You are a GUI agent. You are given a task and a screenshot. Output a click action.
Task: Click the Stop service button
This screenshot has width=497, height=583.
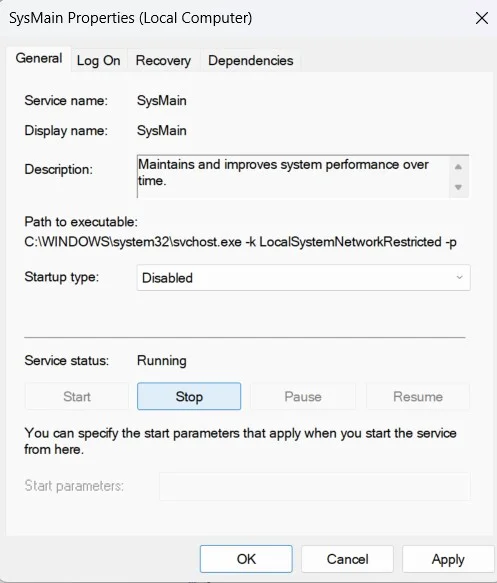tap(189, 396)
